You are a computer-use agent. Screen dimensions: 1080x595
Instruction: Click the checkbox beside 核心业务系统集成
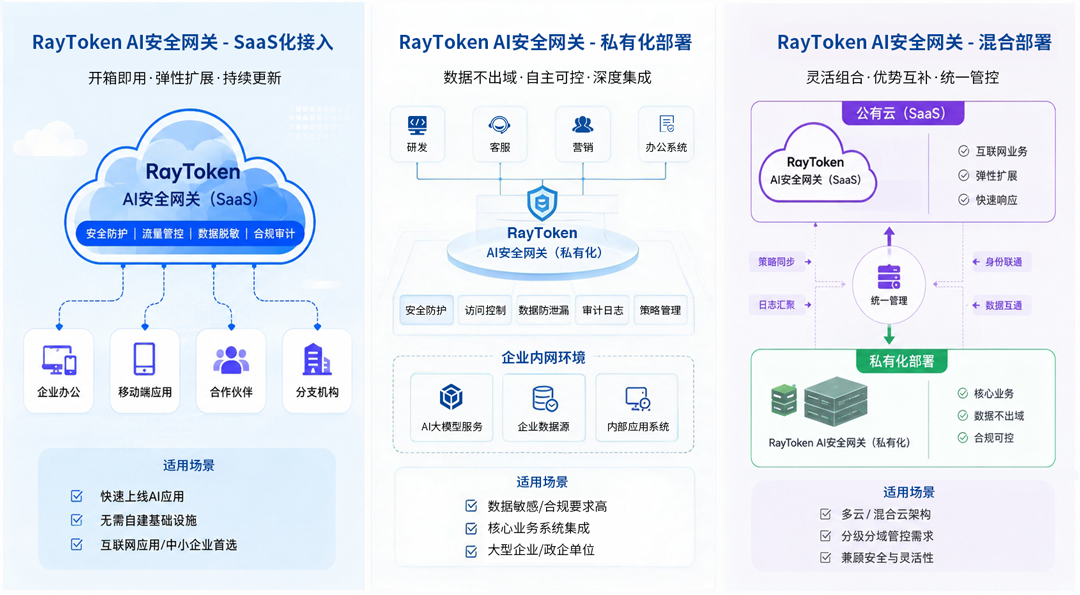[471, 528]
